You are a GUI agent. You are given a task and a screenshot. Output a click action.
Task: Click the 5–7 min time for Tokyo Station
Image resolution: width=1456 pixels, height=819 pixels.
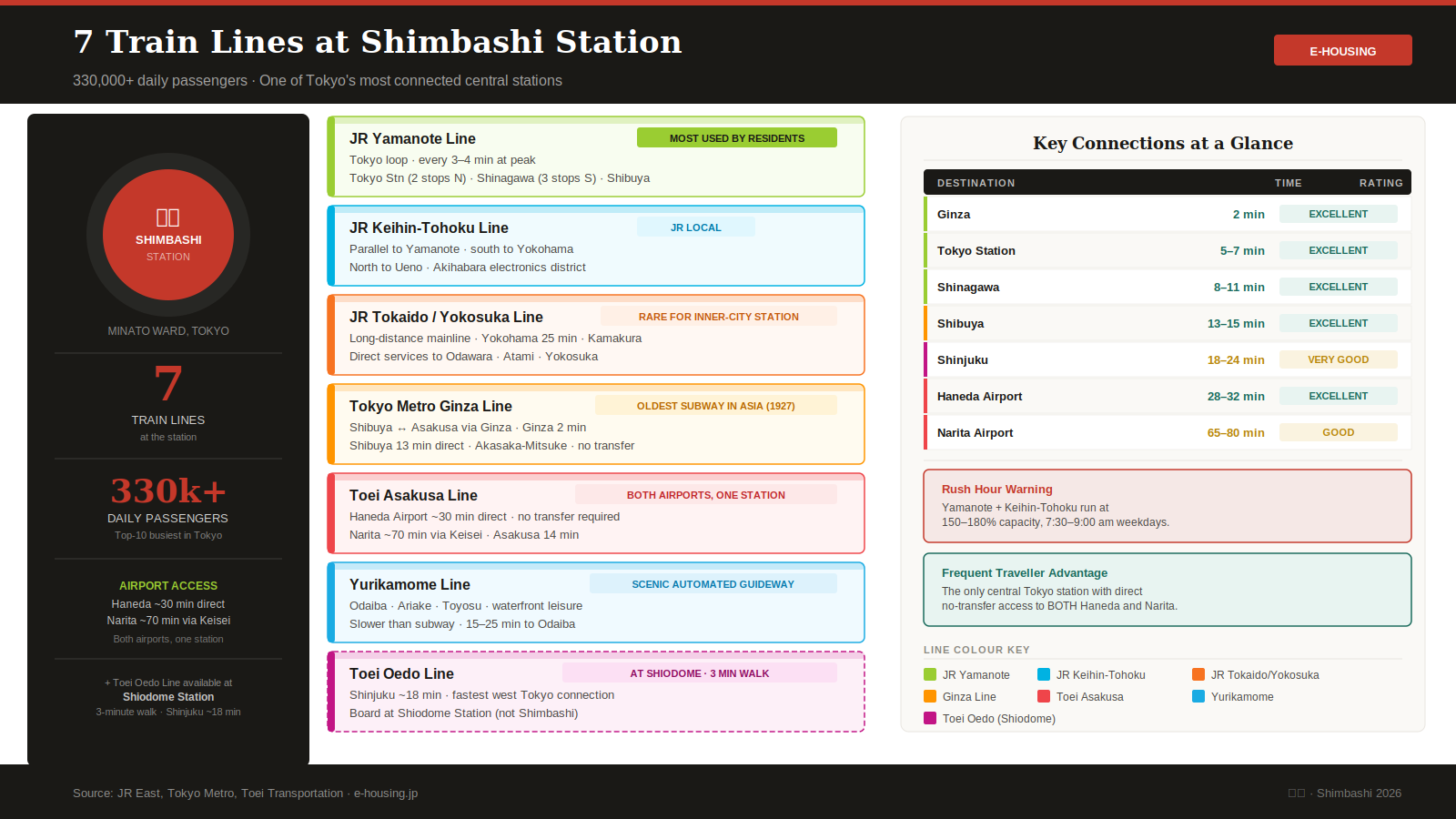pos(1242,250)
